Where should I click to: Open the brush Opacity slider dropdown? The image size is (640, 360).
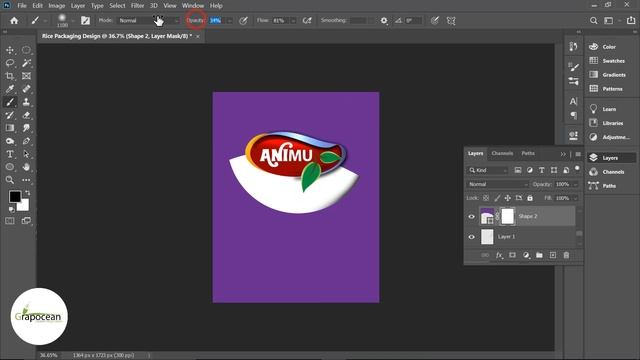(x=230, y=20)
